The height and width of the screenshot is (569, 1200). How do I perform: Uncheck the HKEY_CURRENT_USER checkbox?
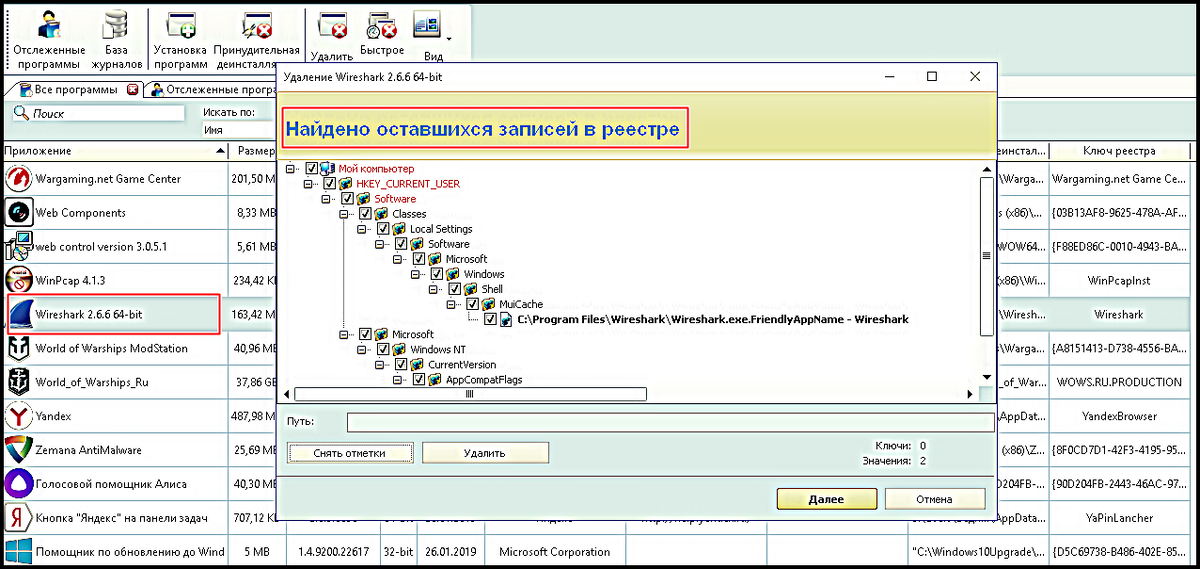point(330,184)
